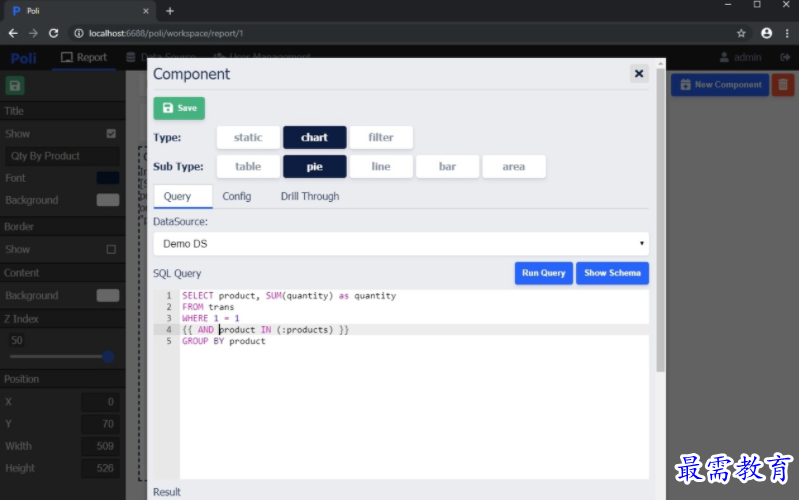Choose line sub type
Screen dimensions: 799x500
(381, 167)
